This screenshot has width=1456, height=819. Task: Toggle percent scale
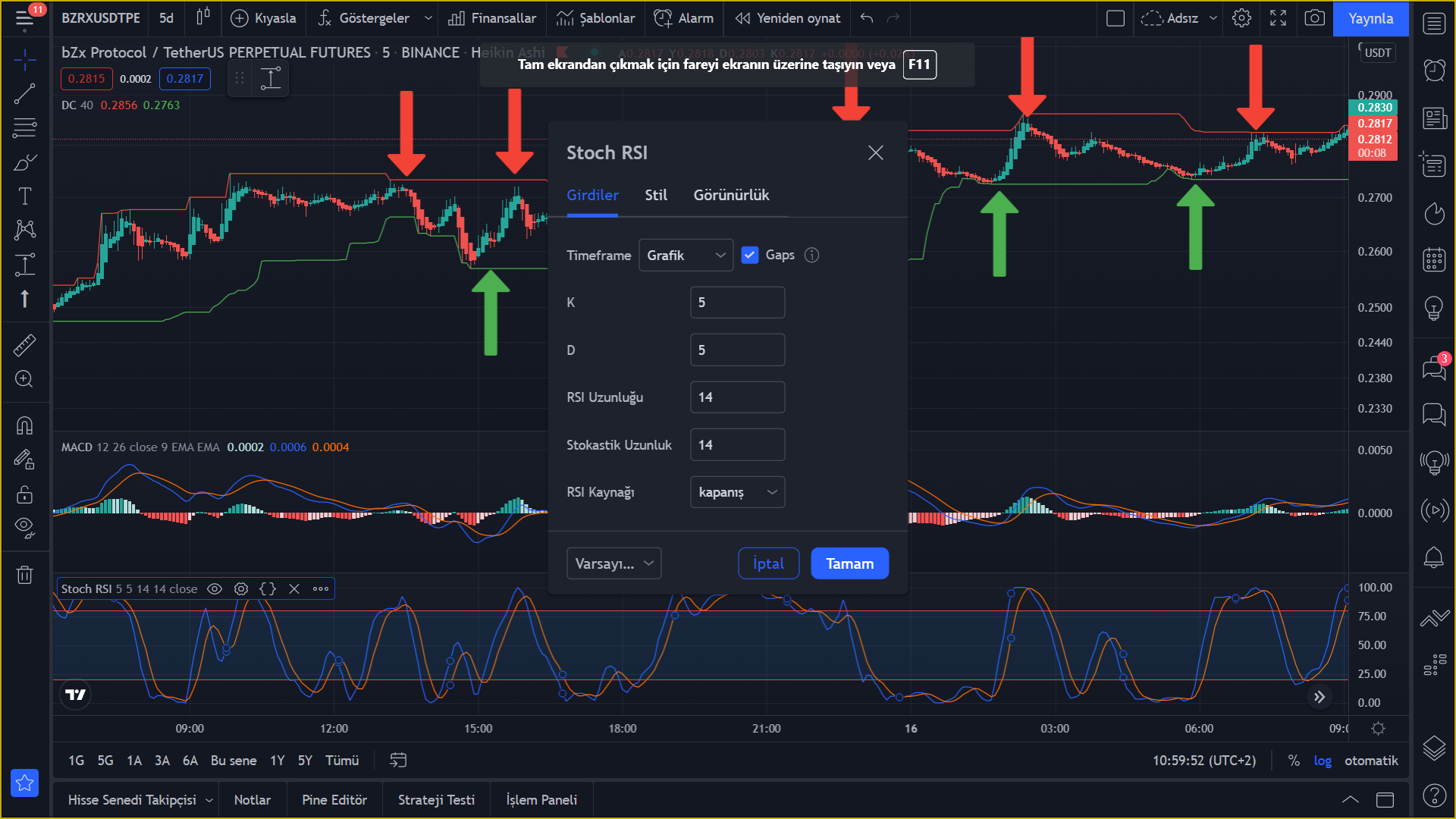[1294, 761]
